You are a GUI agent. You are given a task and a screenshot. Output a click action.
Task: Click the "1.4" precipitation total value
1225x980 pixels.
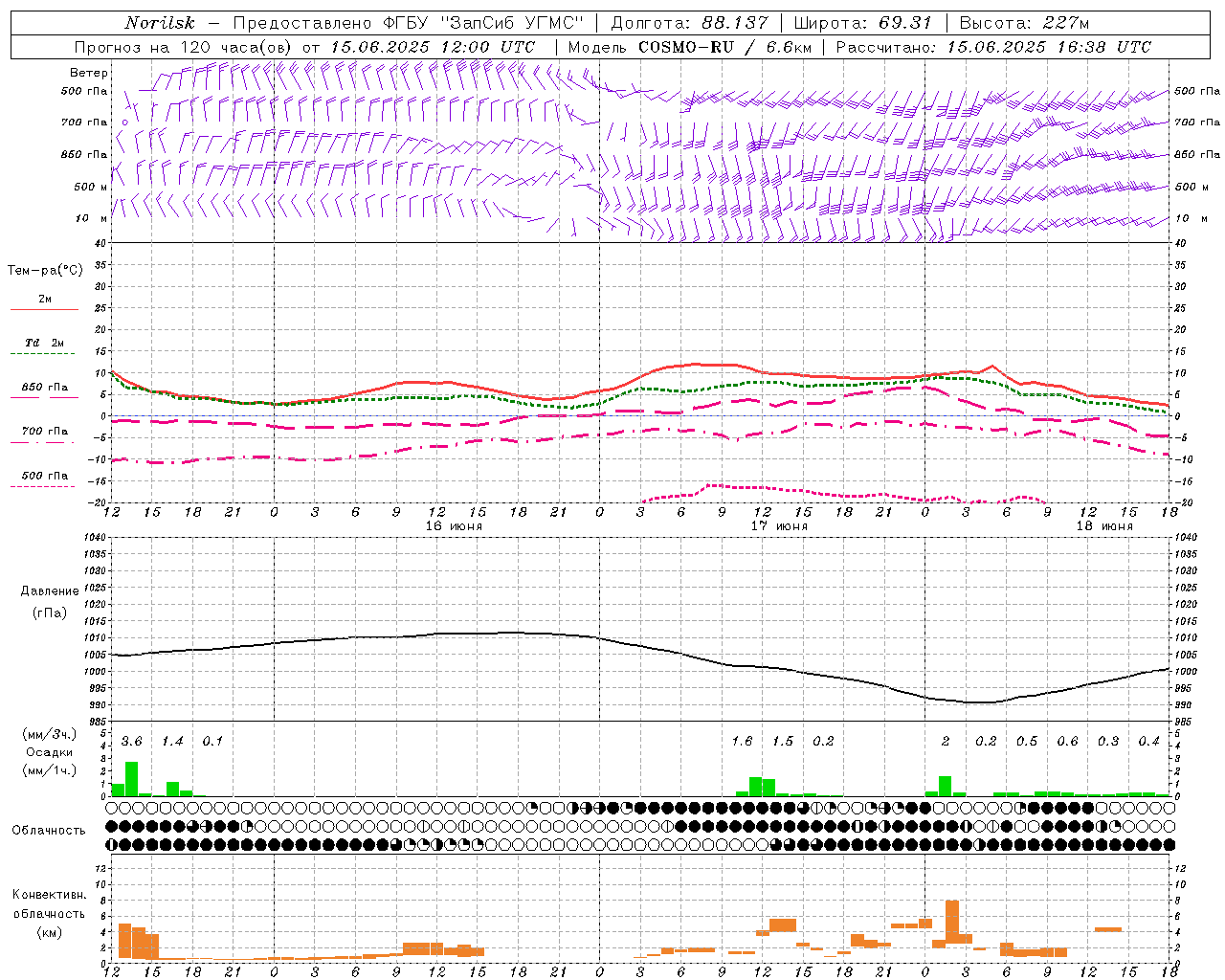pos(172,742)
